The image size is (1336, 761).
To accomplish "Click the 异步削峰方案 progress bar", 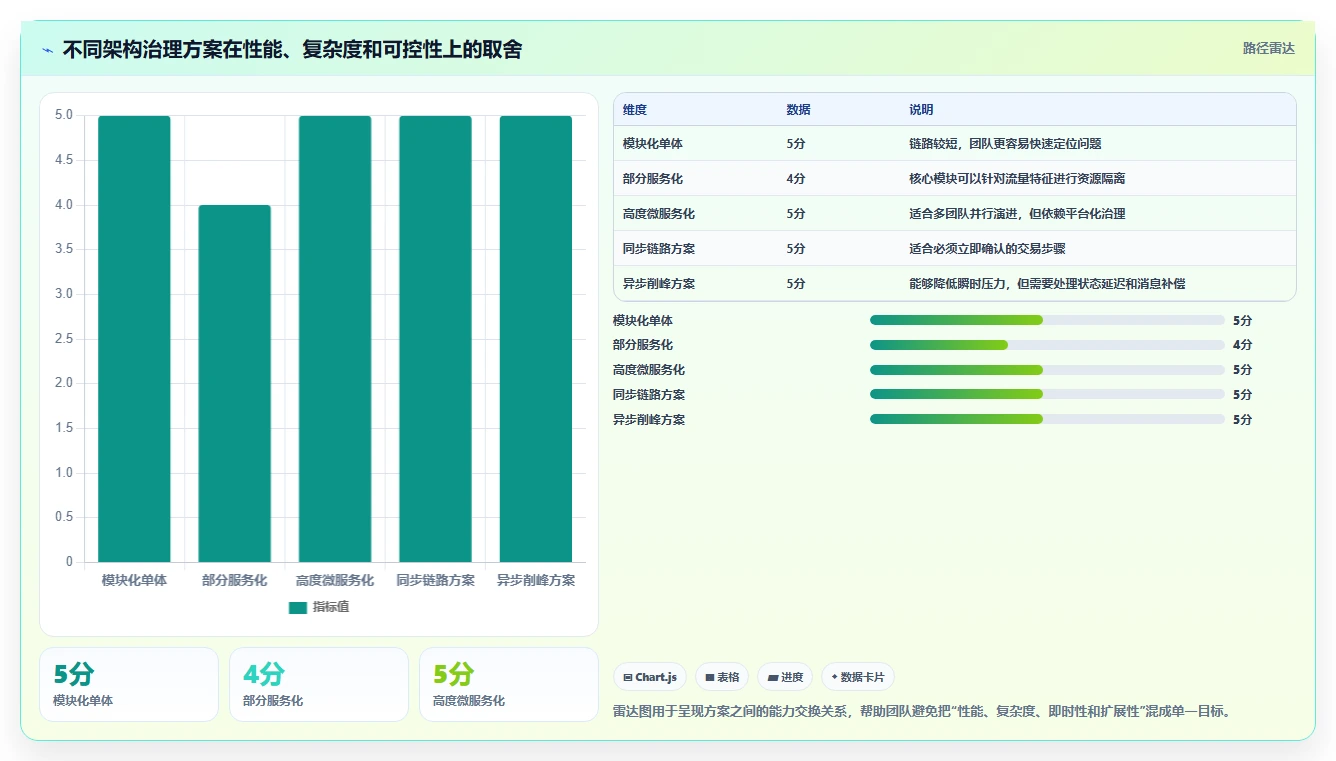I will (1047, 419).
